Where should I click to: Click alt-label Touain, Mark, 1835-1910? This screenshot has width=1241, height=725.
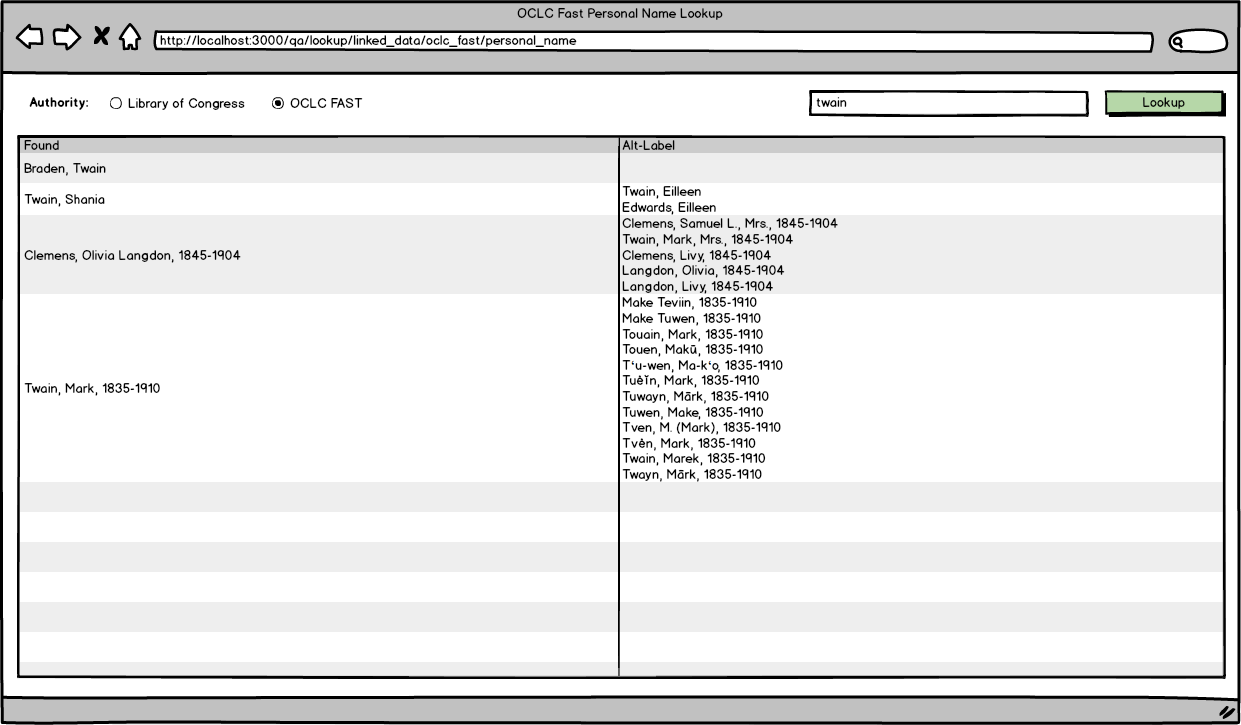692,334
